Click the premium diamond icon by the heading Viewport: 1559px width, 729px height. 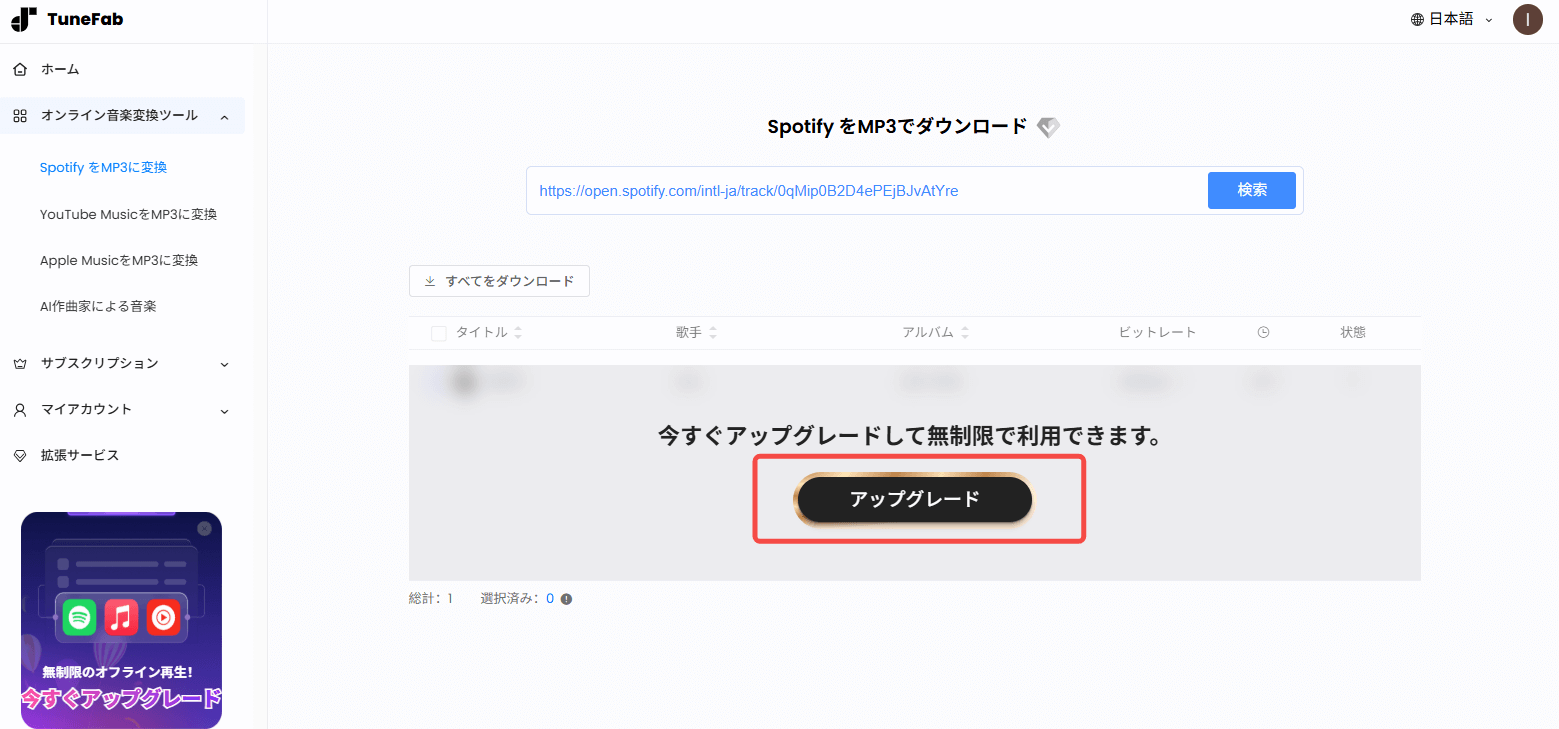click(1048, 127)
